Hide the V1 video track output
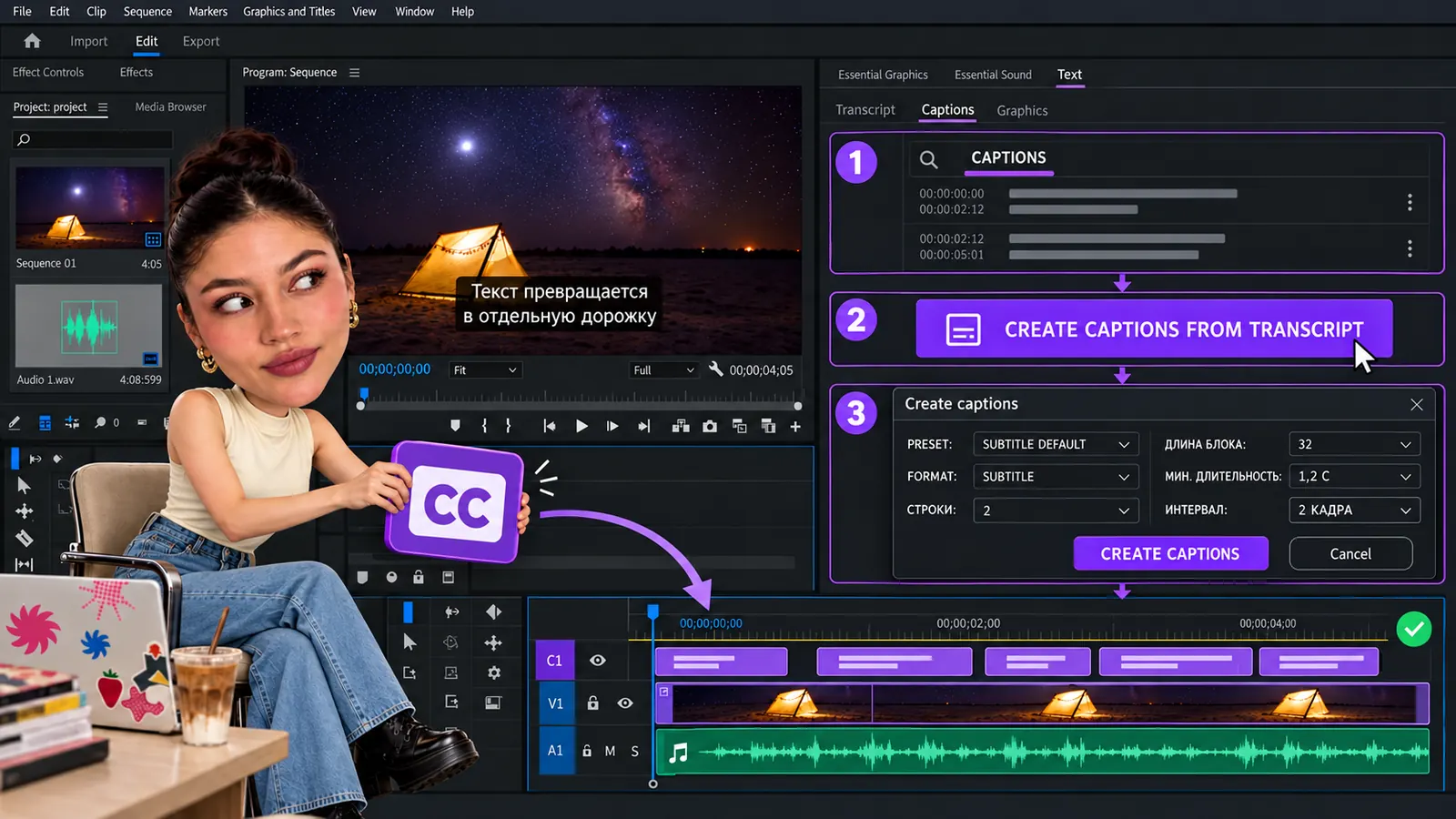1456x819 pixels. point(625,703)
